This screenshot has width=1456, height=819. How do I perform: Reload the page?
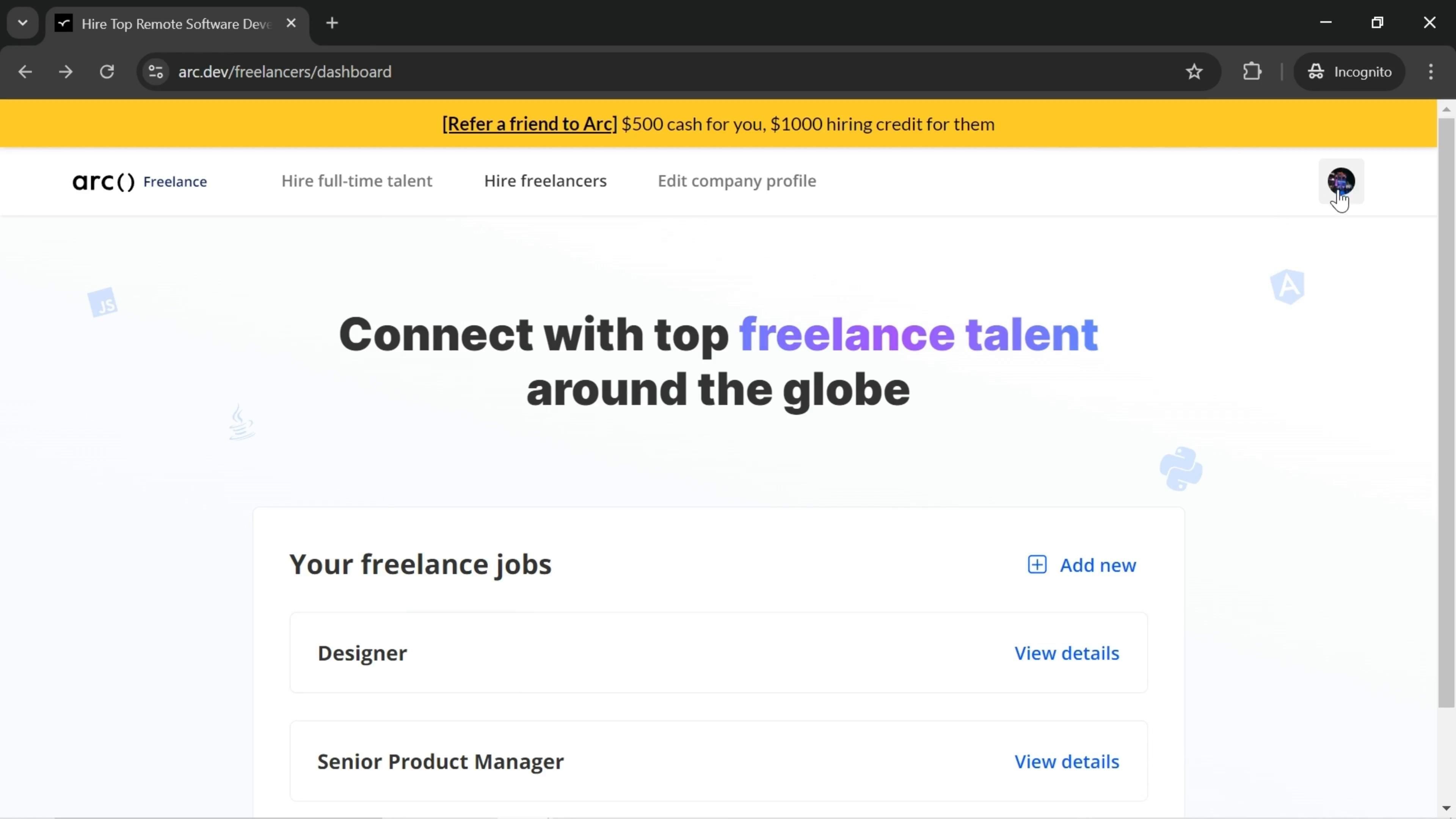click(107, 72)
